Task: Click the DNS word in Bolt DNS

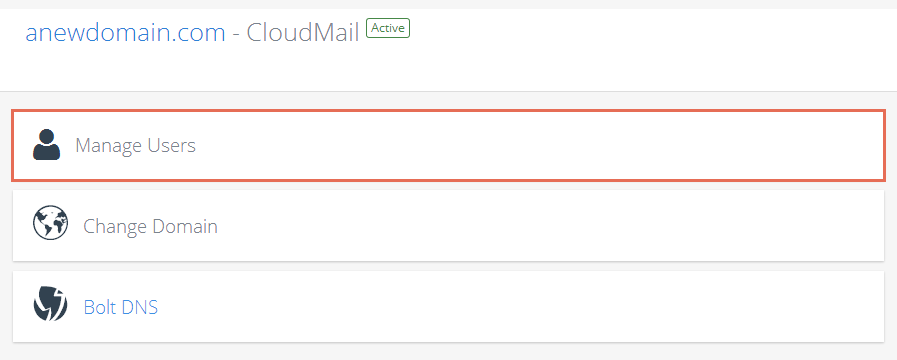Action: tap(140, 307)
